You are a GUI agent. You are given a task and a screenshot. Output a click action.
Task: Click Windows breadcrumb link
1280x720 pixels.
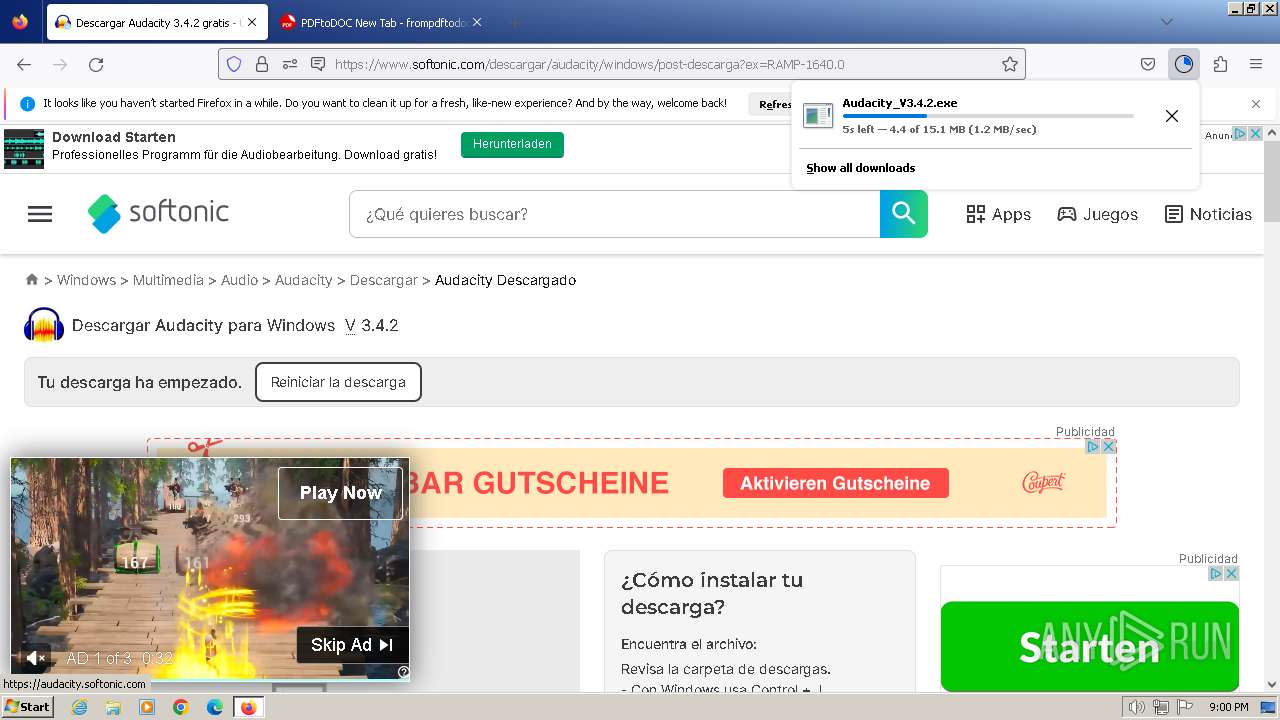pyautogui.click(x=86, y=280)
